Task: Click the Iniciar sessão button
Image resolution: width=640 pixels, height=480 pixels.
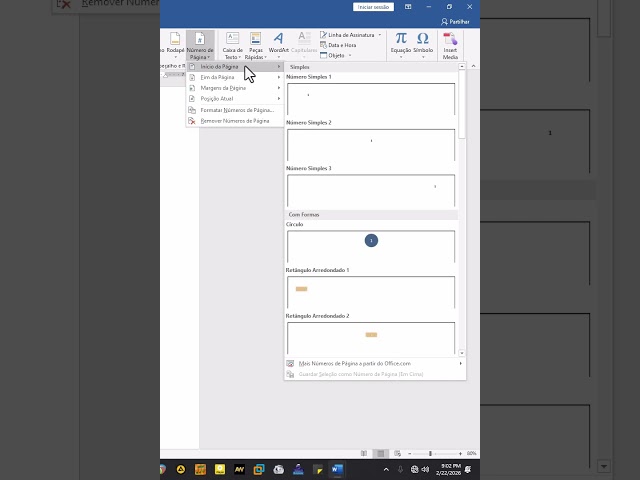Action: (x=373, y=7)
